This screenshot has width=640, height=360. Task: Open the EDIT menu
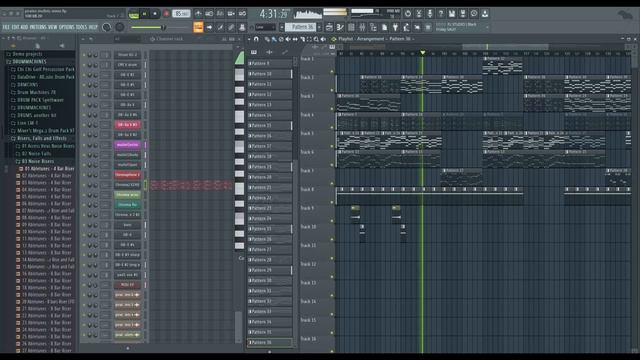[15, 27]
